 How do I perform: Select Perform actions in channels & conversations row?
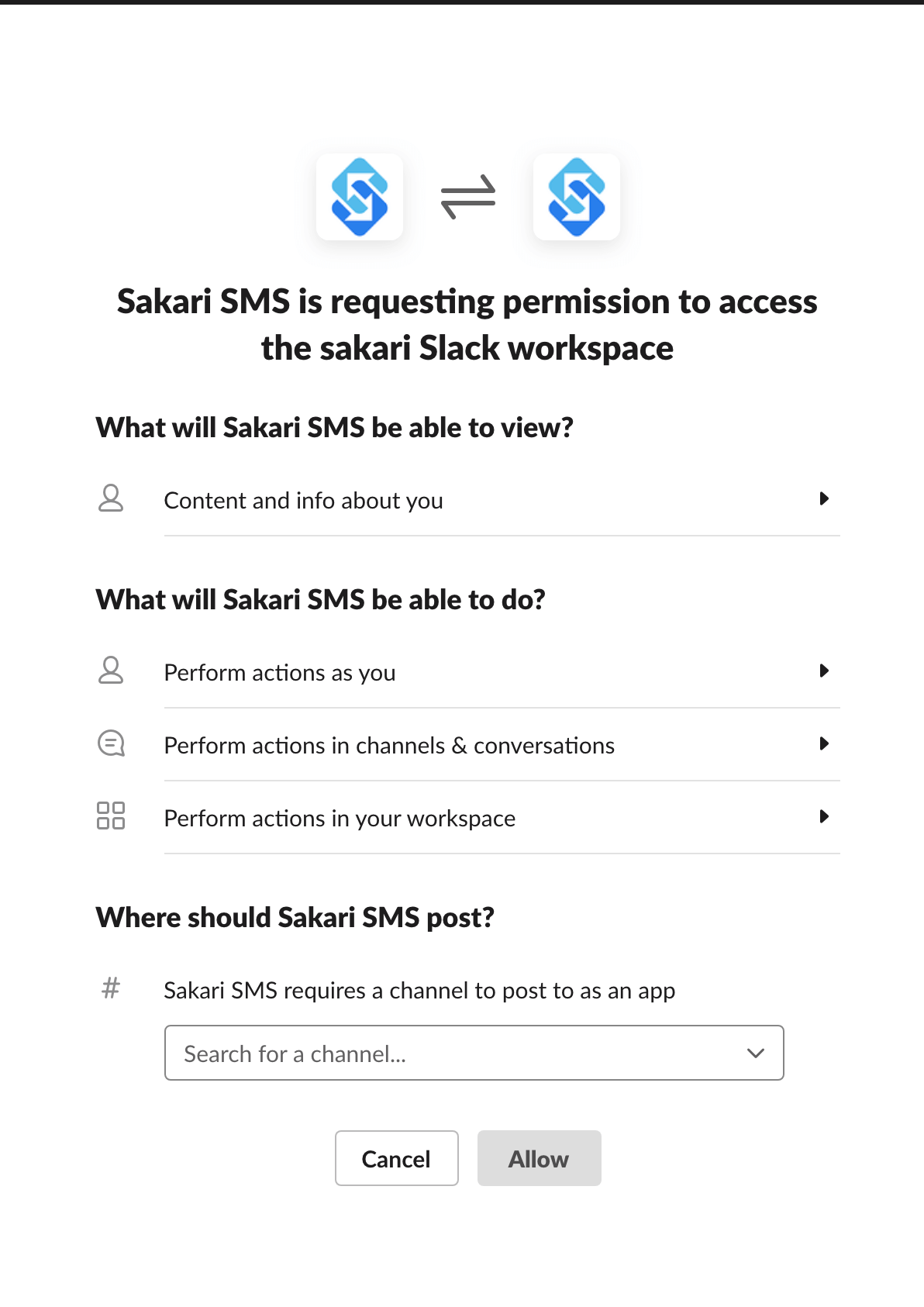468,745
